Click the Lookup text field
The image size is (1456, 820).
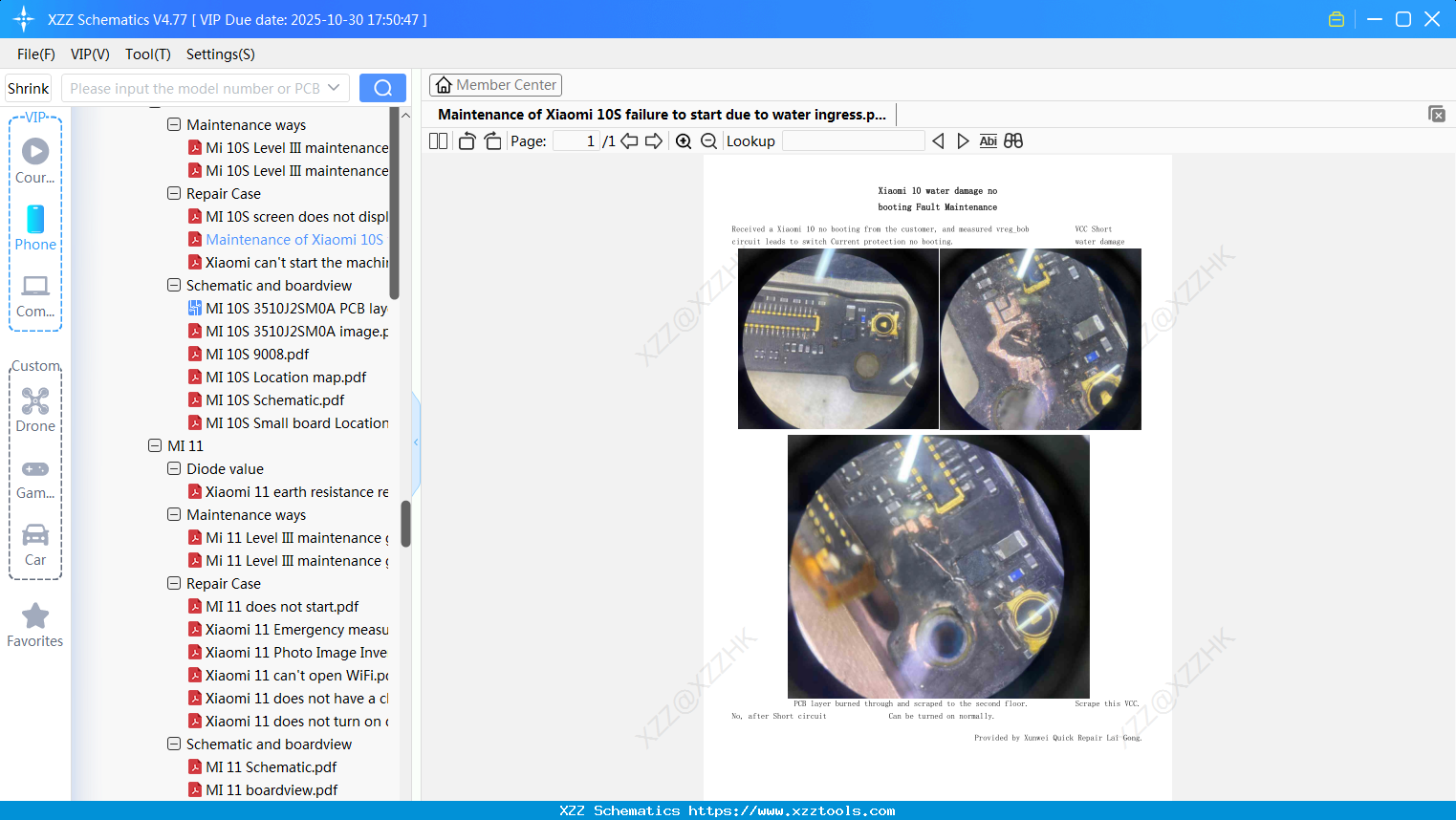click(x=854, y=141)
